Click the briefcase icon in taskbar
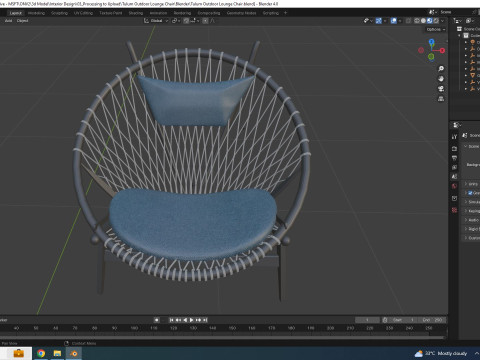The width and height of the screenshot is (480, 360). pyautogui.click(x=18, y=353)
